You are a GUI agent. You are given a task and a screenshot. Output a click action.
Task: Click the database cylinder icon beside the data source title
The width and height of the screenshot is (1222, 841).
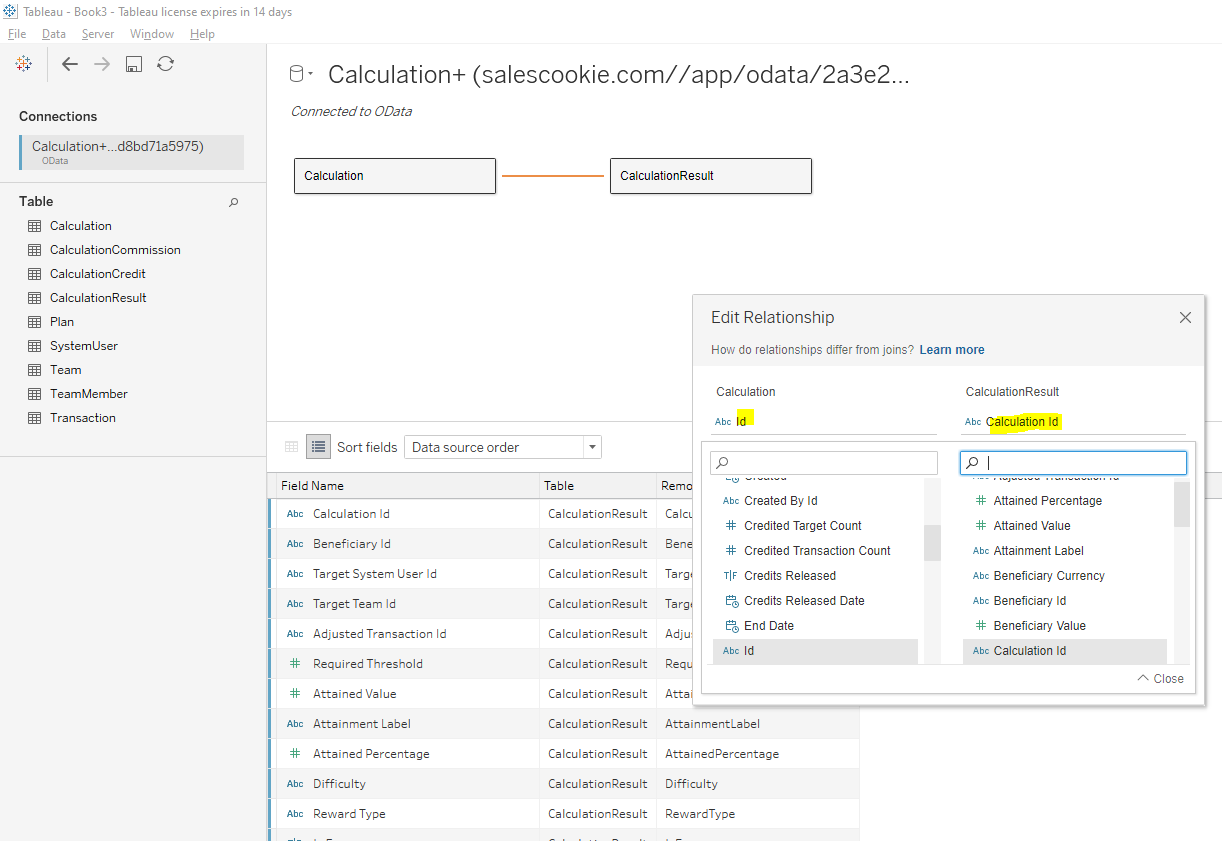click(295, 73)
